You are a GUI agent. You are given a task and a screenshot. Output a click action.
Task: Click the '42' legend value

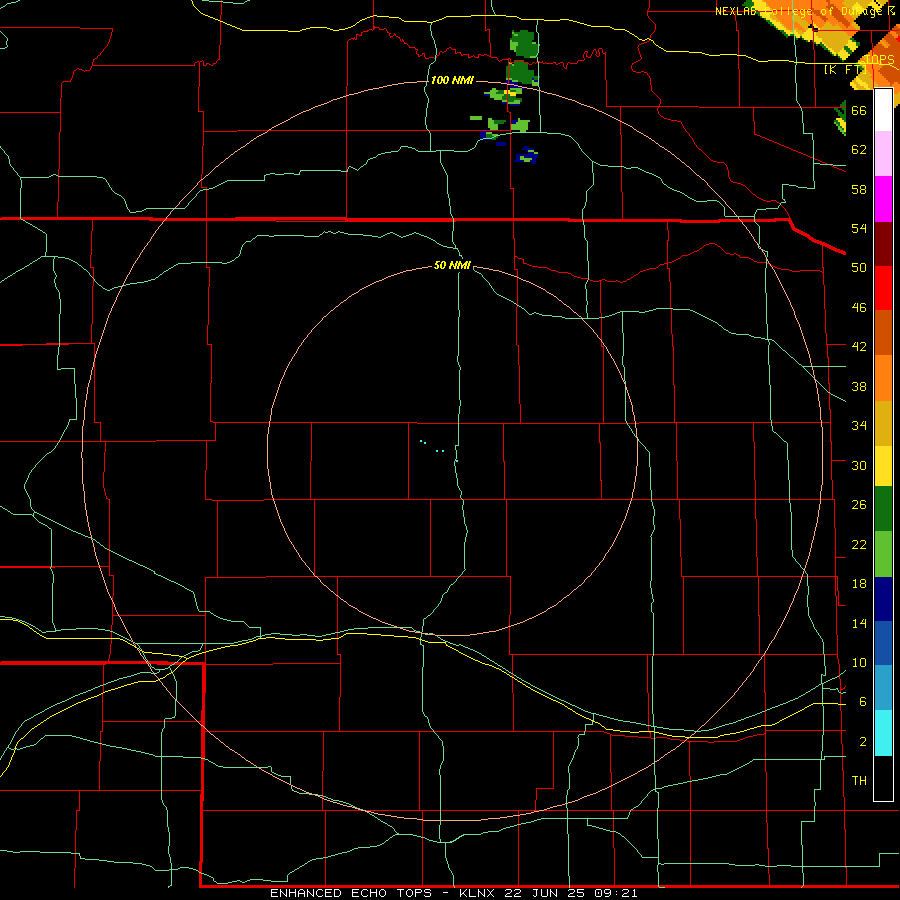coord(859,347)
